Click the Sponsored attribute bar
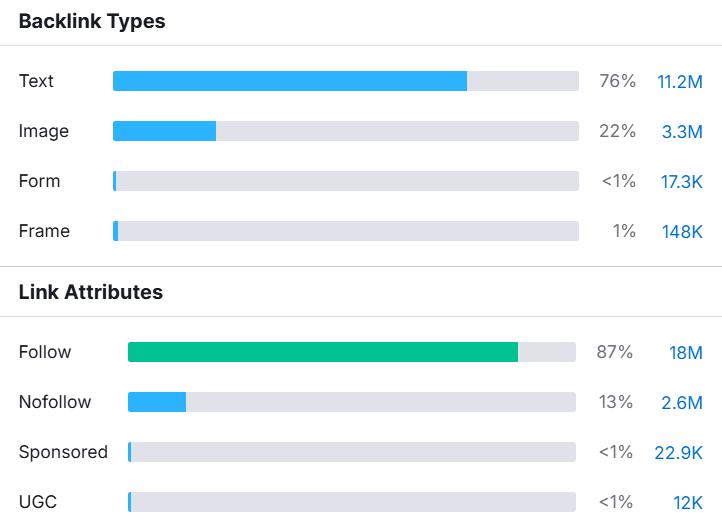 click(352, 452)
